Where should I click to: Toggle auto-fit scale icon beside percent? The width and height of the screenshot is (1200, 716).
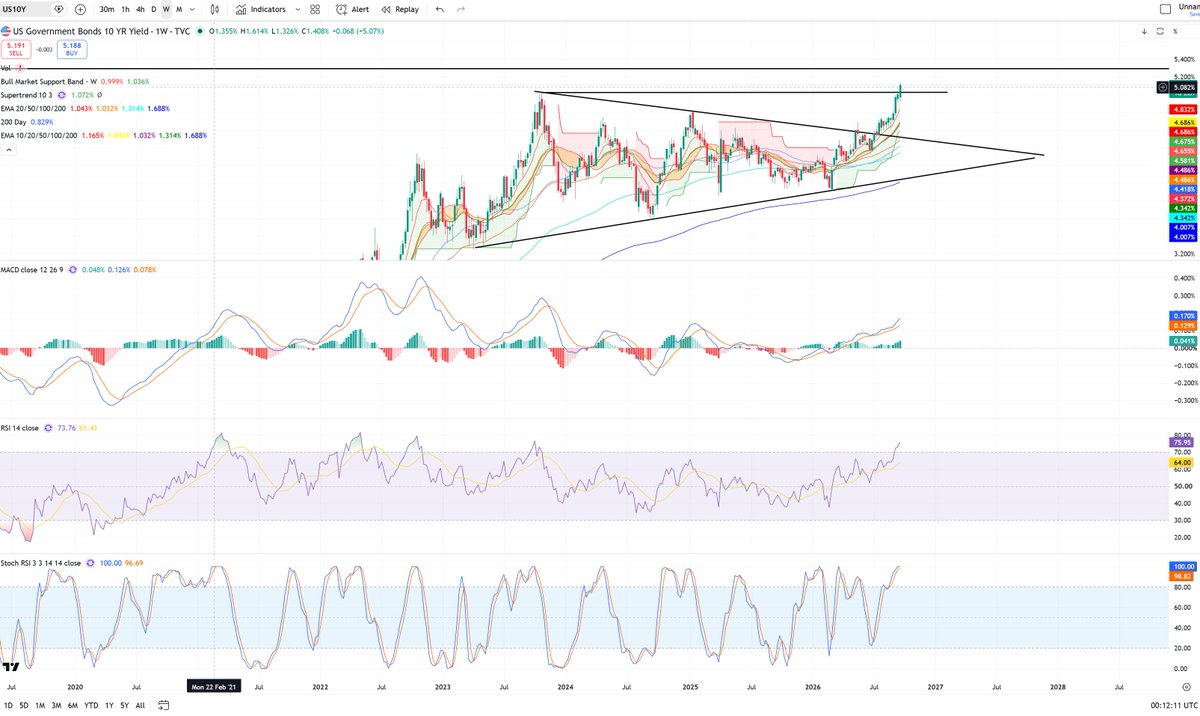(1160, 32)
